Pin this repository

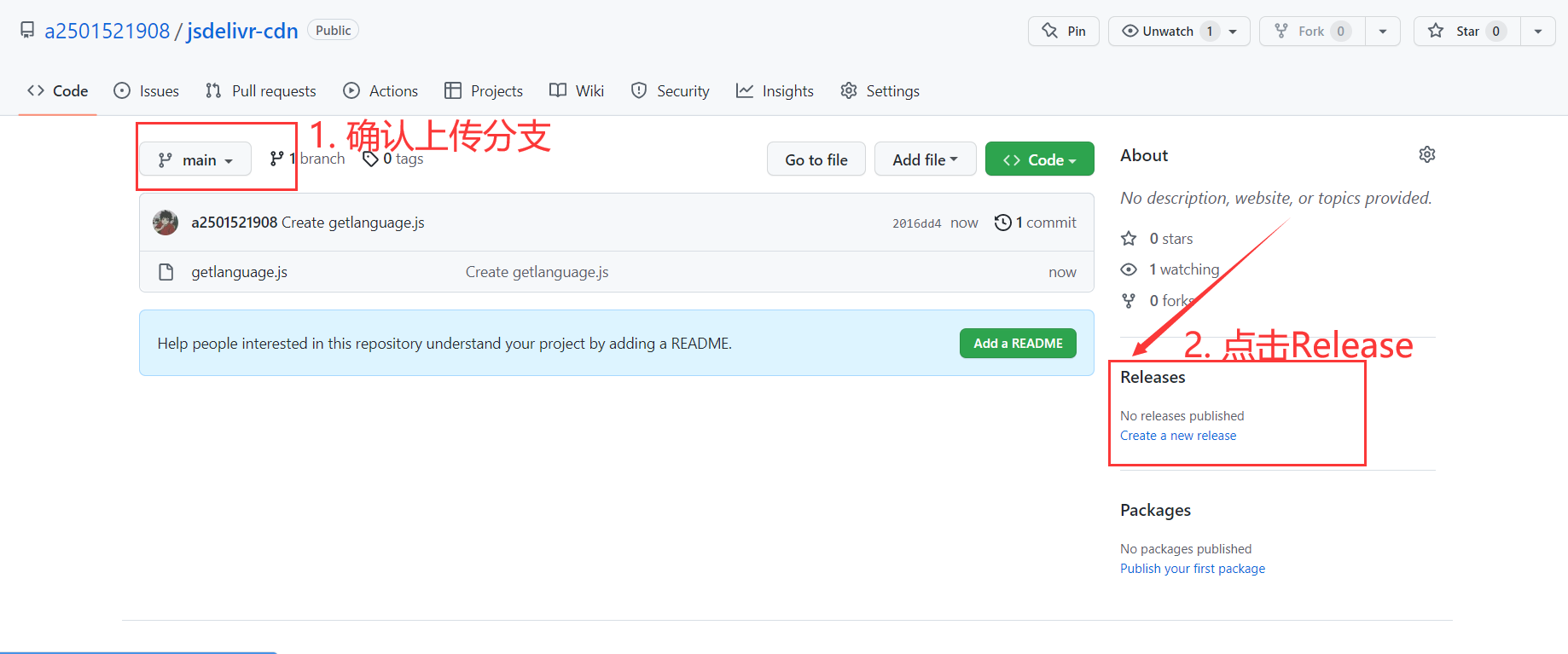1064,32
